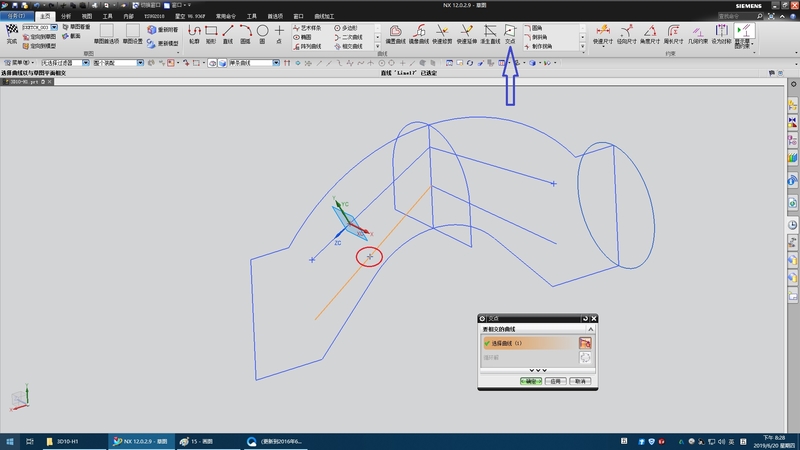Open the Windows Start menu
The image size is (800, 450).
[x=10, y=441]
